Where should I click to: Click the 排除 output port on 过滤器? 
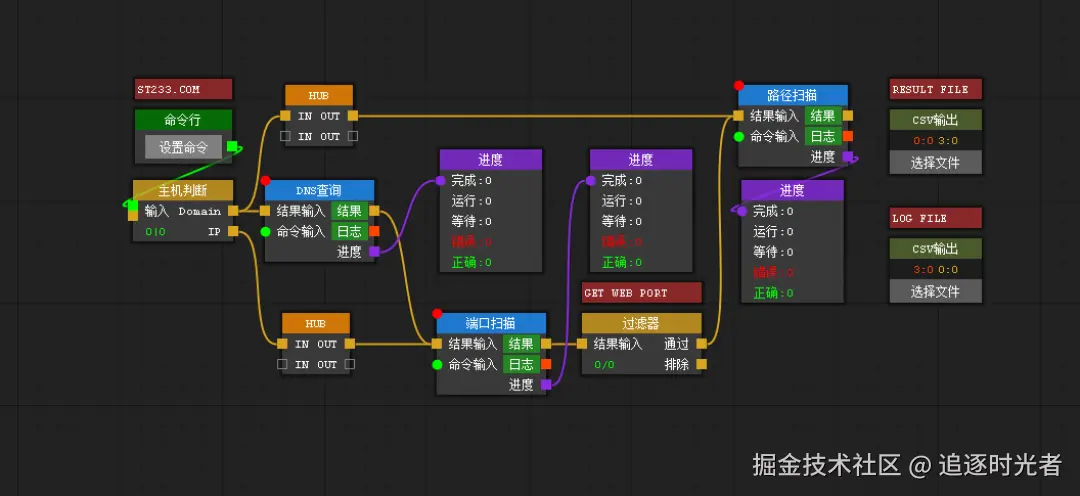(x=701, y=364)
